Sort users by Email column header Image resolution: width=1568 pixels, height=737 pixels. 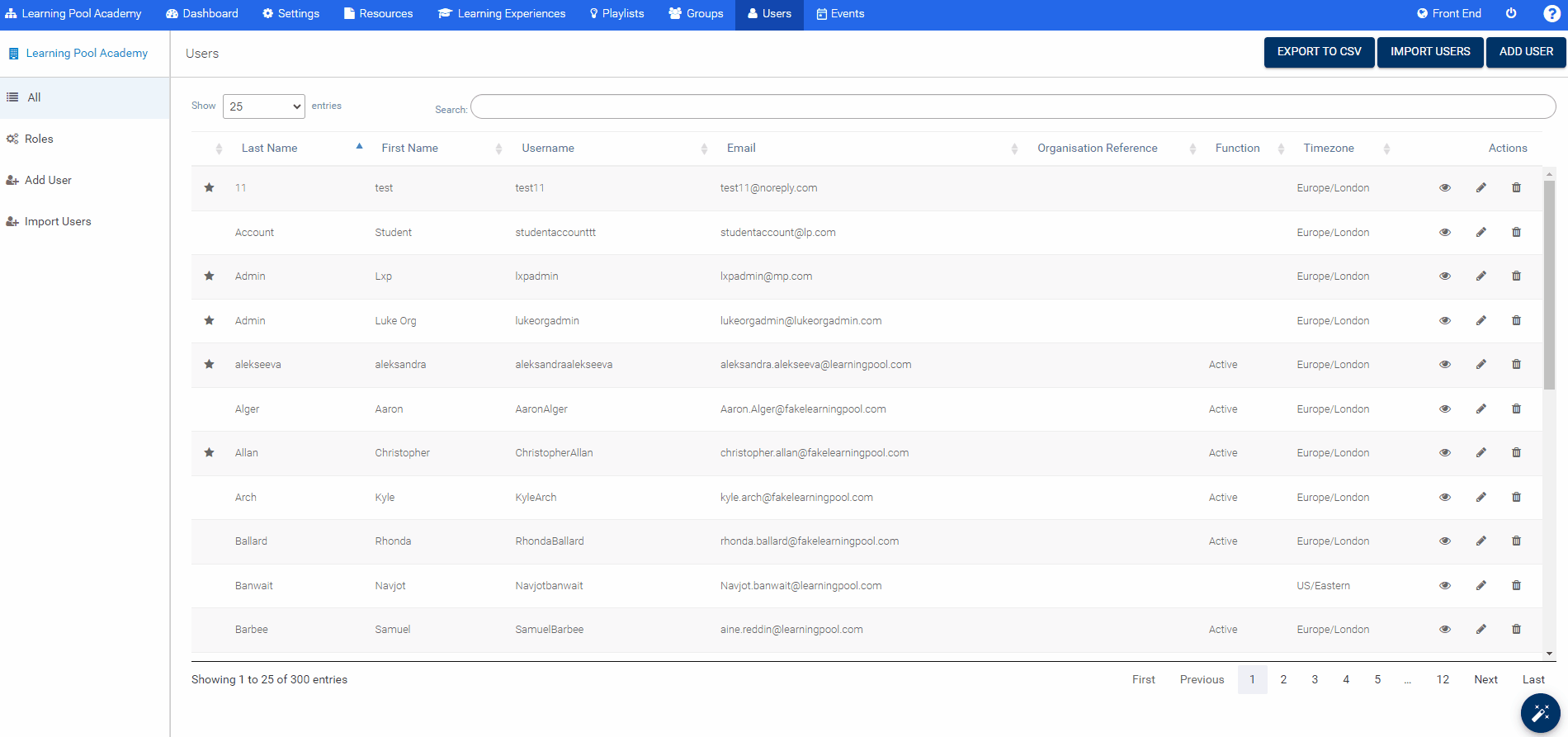pyautogui.click(x=741, y=149)
